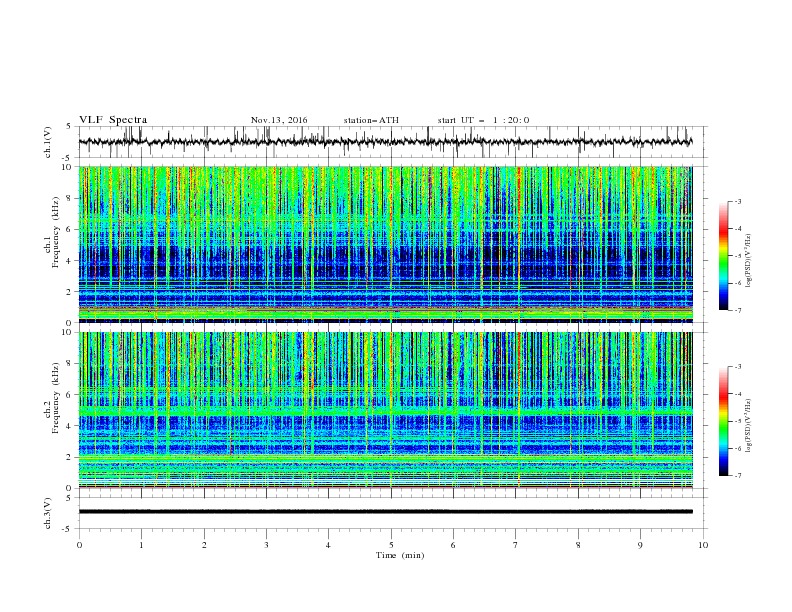The image size is (792, 612).
Task: Click the color bar next to ch.1 spectrogram
Action: [x=723, y=256]
